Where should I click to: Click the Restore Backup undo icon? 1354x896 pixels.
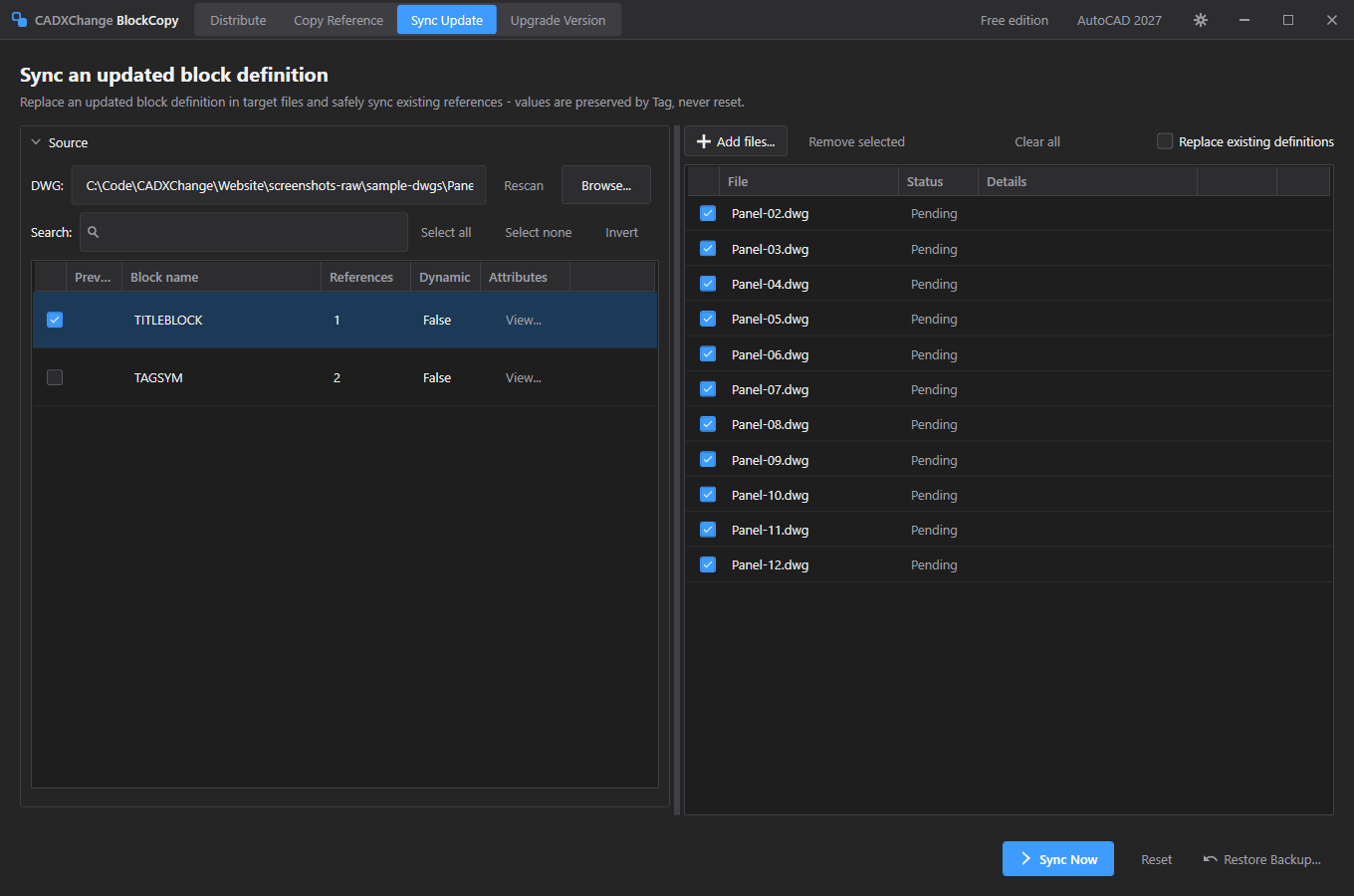click(x=1211, y=859)
